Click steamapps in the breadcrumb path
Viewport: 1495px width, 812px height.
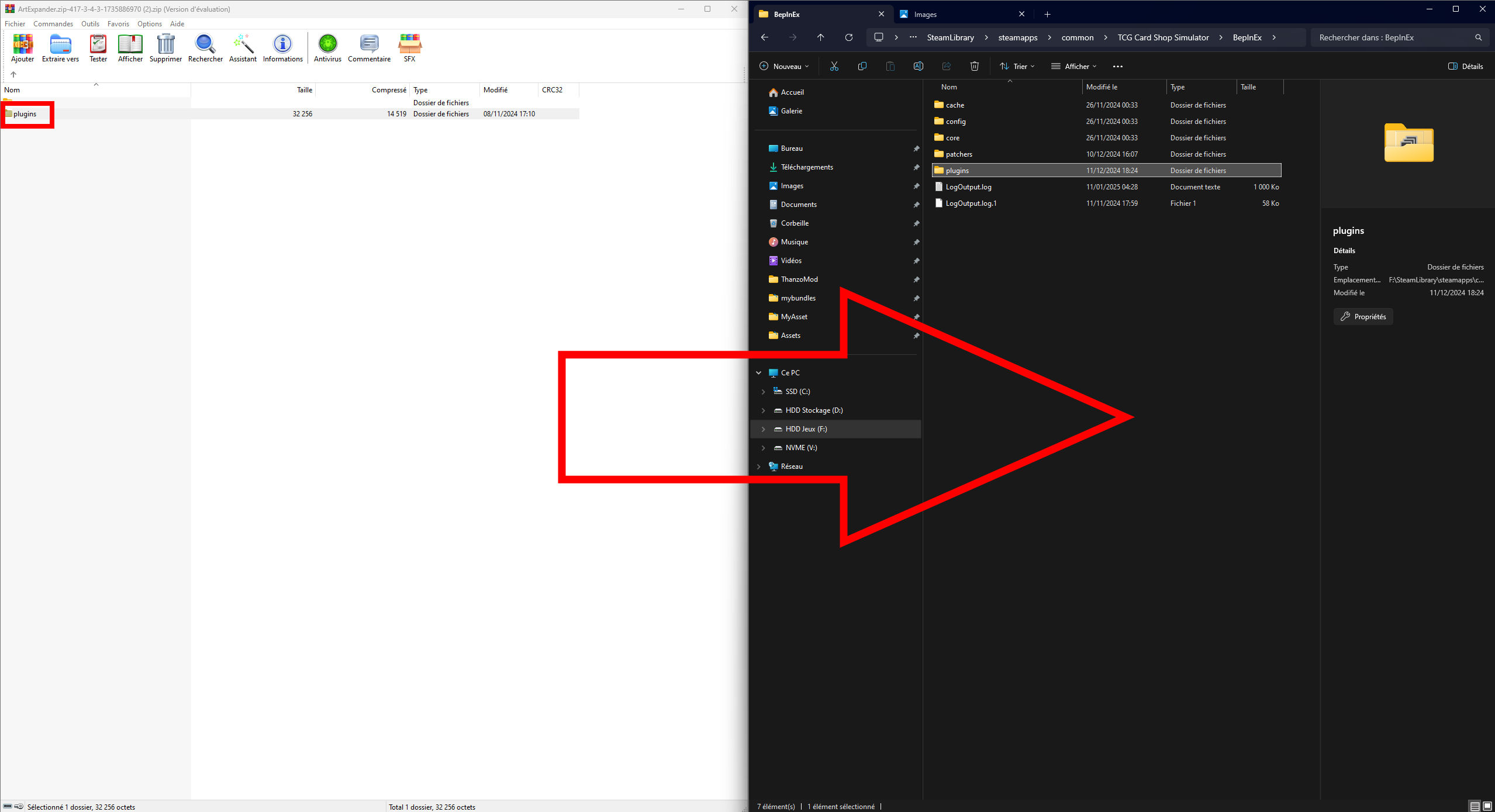click(x=1017, y=37)
